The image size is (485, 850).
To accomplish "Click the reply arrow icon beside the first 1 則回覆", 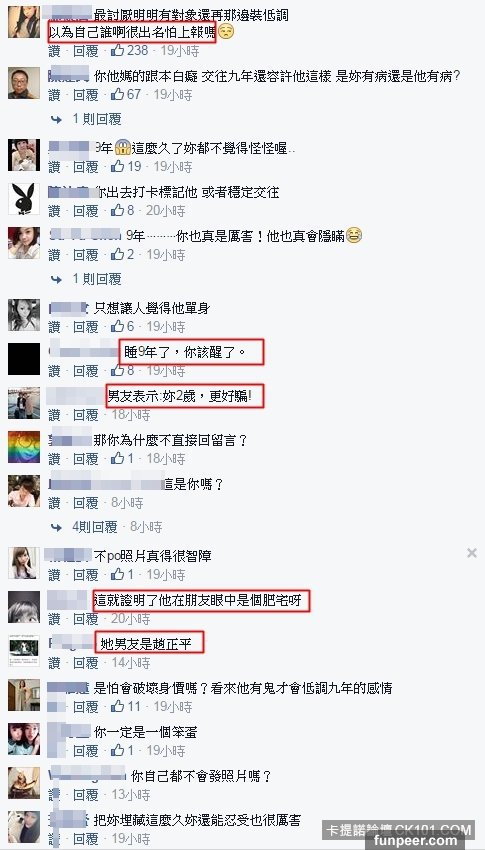I will tap(56, 119).
